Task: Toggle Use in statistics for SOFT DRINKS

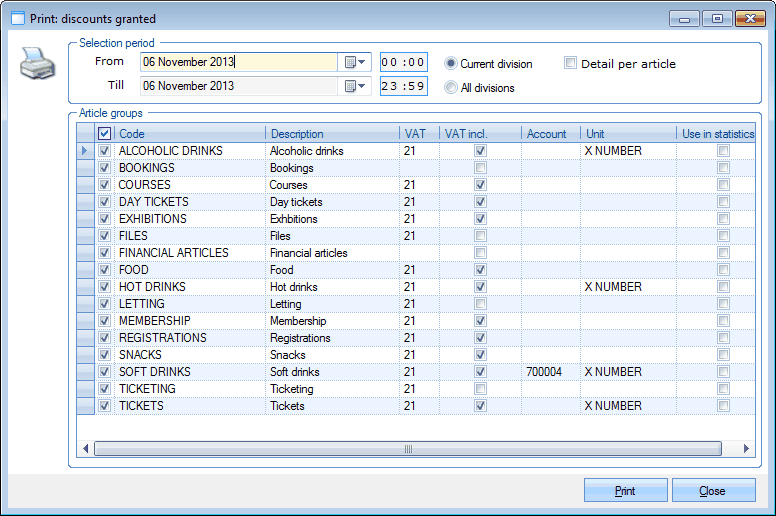Action: pos(723,372)
